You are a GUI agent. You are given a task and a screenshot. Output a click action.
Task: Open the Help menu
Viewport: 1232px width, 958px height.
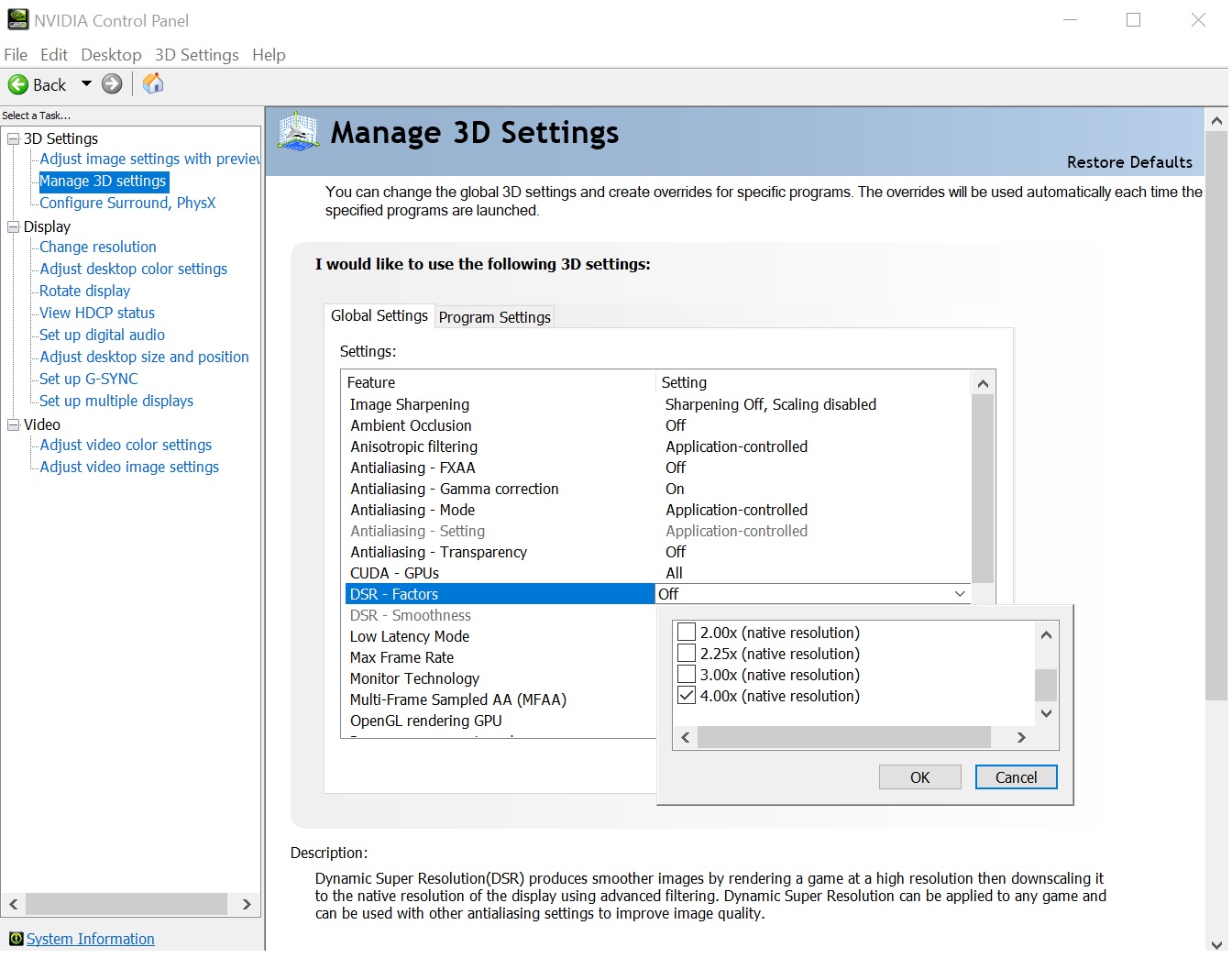[269, 55]
